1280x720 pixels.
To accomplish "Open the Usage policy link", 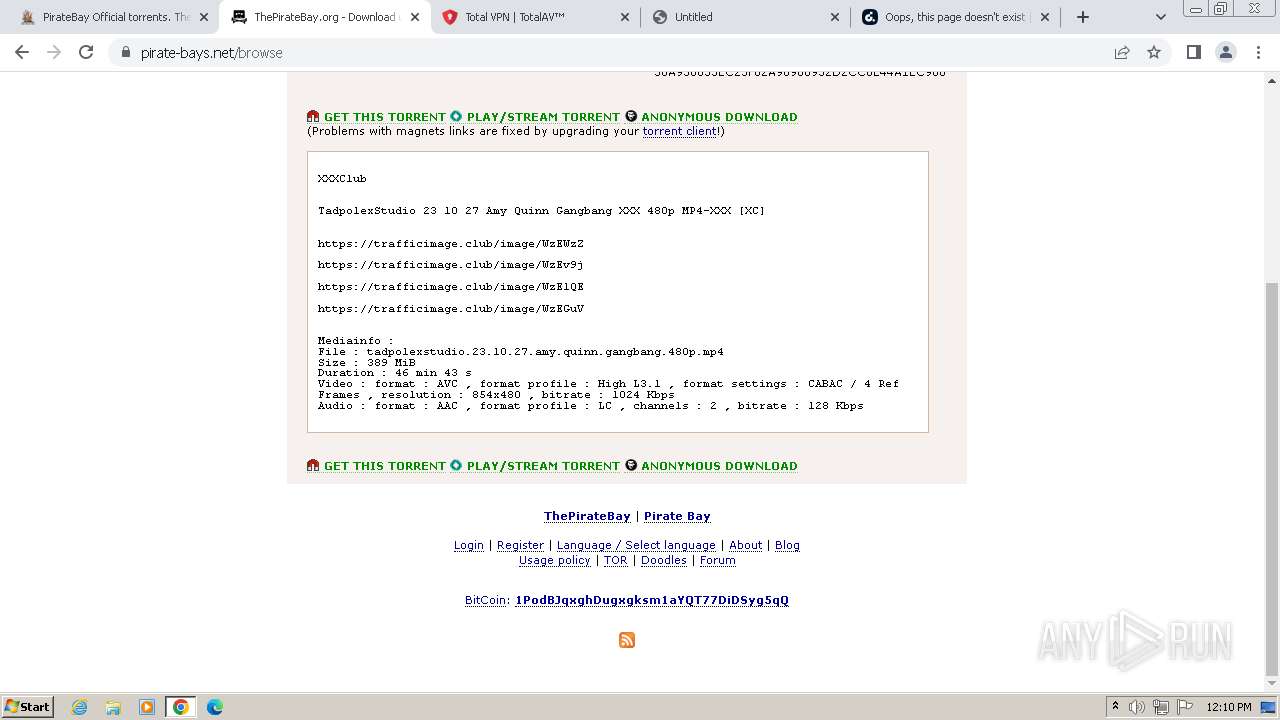I will tap(554, 560).
